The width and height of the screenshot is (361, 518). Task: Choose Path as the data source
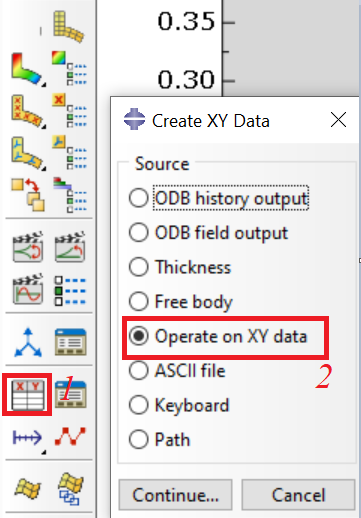[x=160, y=439]
